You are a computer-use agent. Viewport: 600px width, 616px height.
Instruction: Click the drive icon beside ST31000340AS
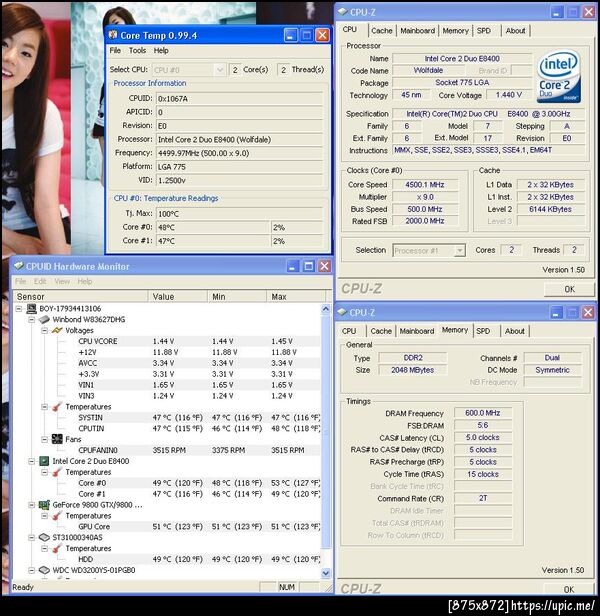[44, 537]
